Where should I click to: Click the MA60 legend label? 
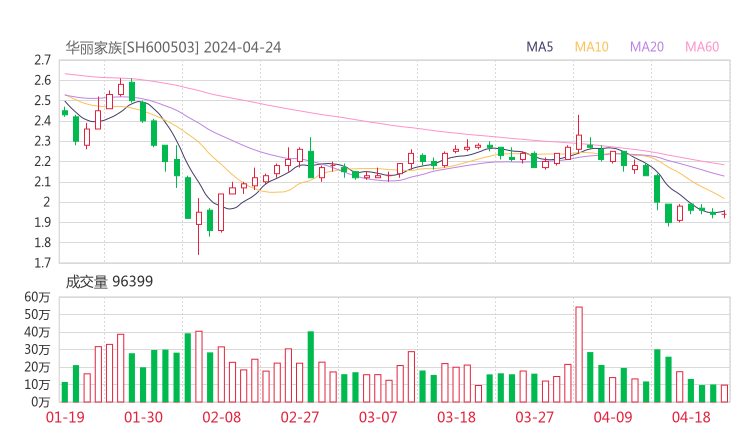point(702,47)
